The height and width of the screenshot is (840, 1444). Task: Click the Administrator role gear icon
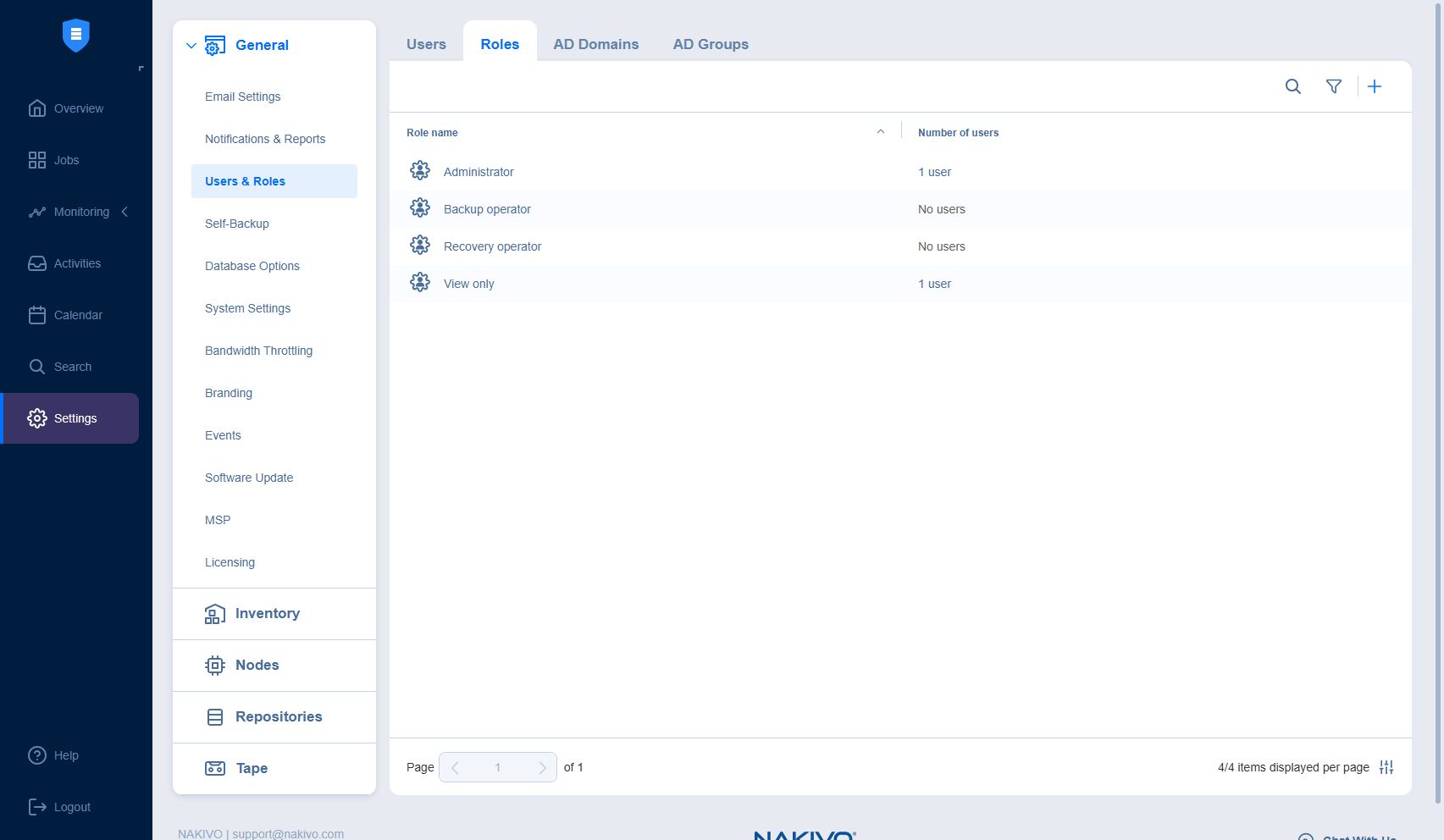pos(419,170)
